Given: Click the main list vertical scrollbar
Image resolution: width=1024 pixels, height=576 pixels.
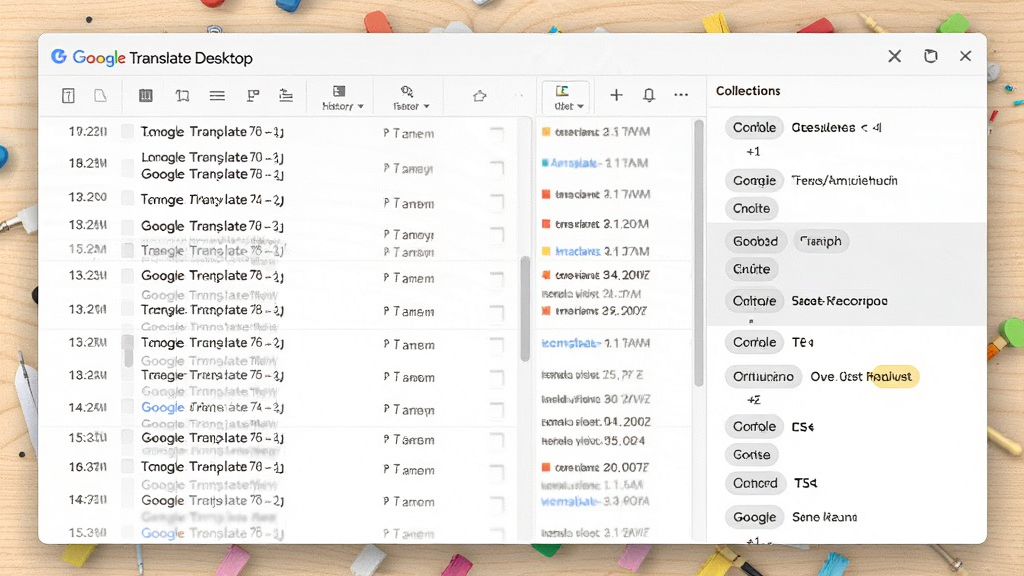Looking at the screenshot, I should pos(525,309).
